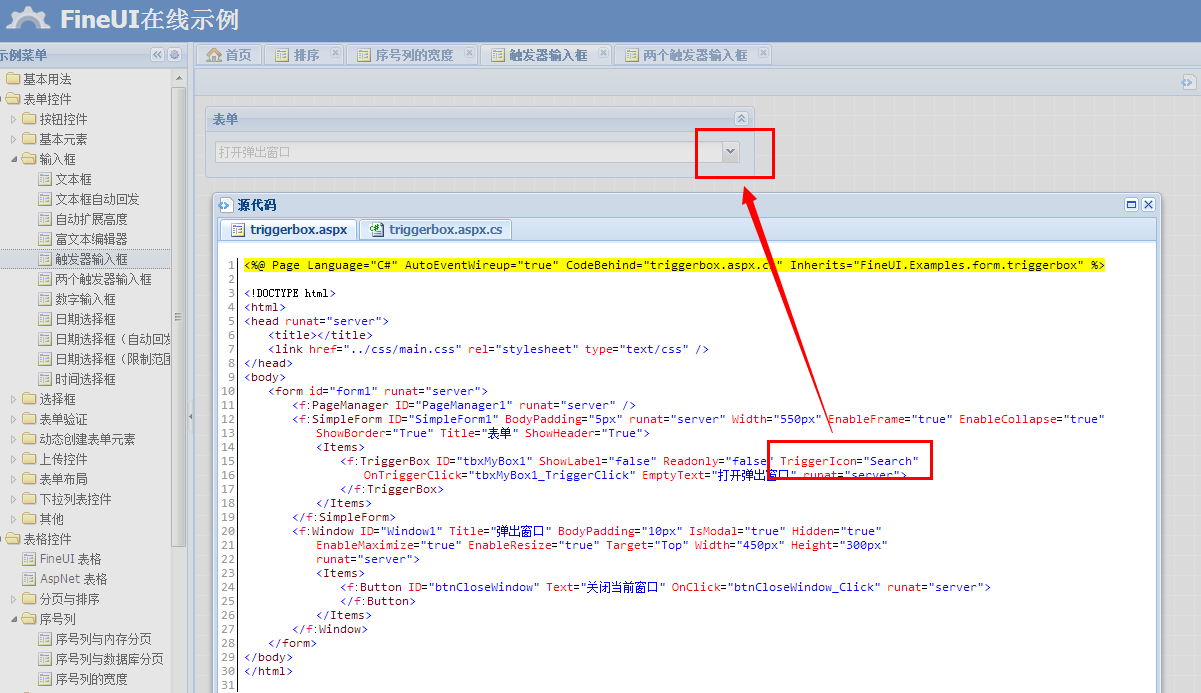This screenshot has height=693, width=1201.
Task: Open 文本框自动回发 in the tree
Action: tap(97, 199)
